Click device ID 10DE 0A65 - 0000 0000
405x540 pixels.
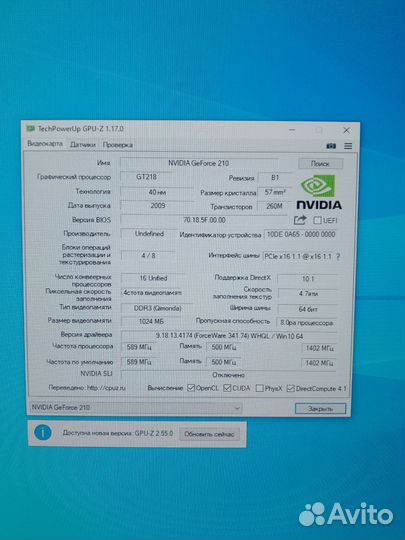click(300, 235)
